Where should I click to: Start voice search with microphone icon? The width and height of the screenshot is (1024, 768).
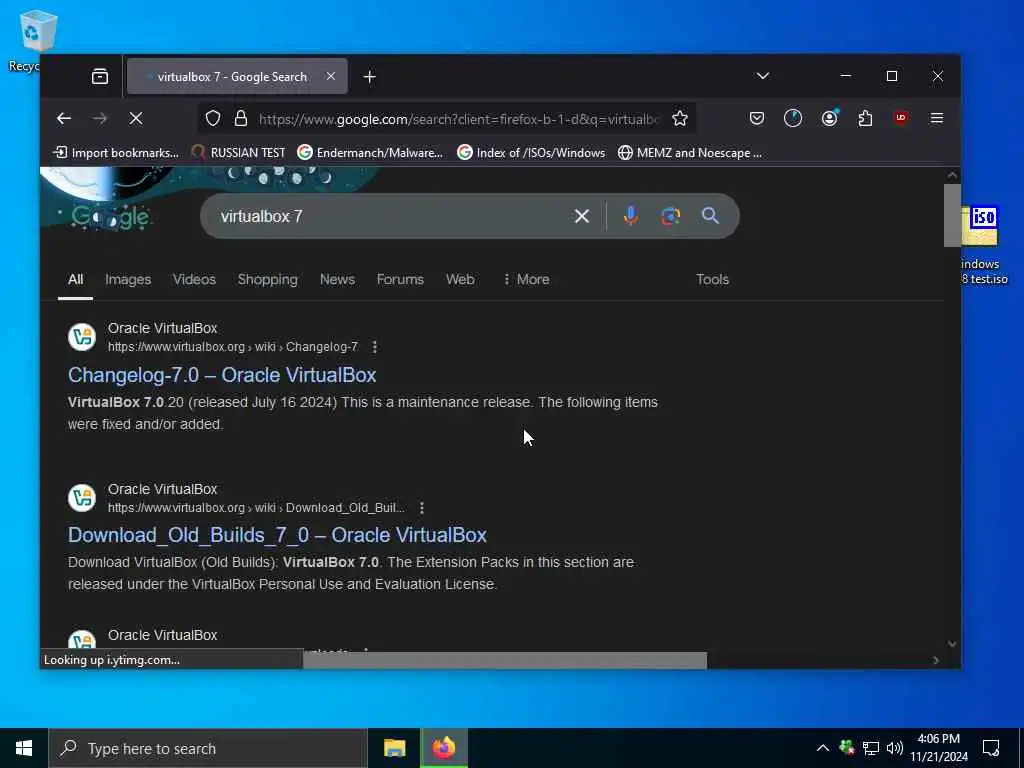(x=630, y=216)
